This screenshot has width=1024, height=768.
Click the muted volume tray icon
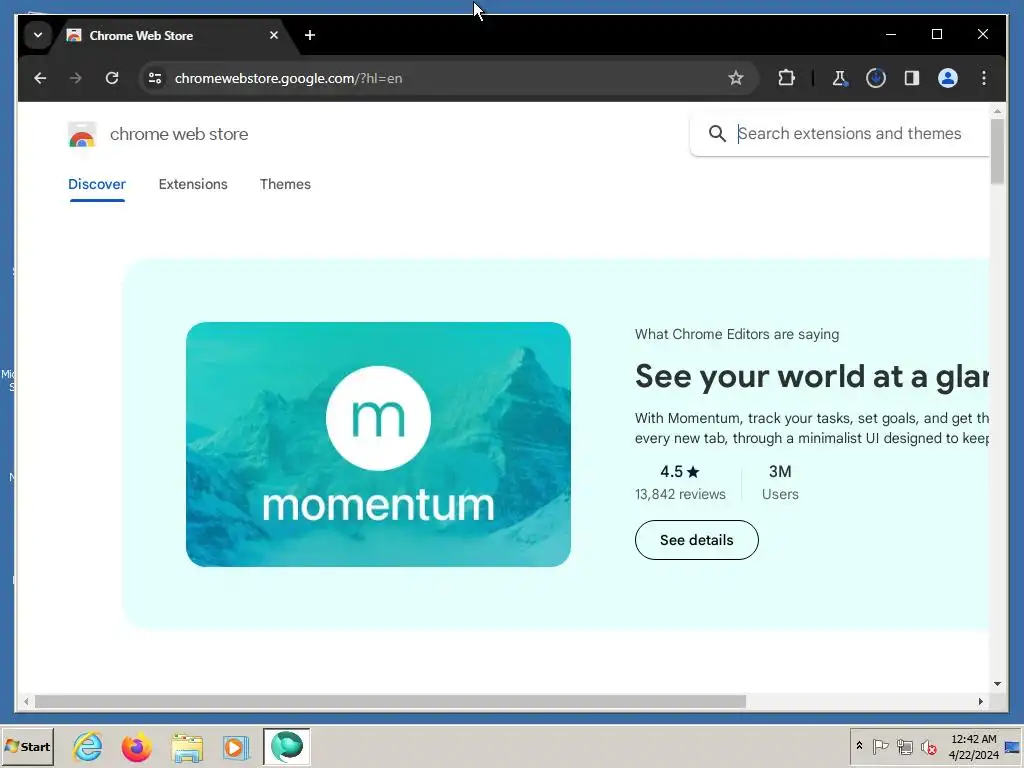928,746
